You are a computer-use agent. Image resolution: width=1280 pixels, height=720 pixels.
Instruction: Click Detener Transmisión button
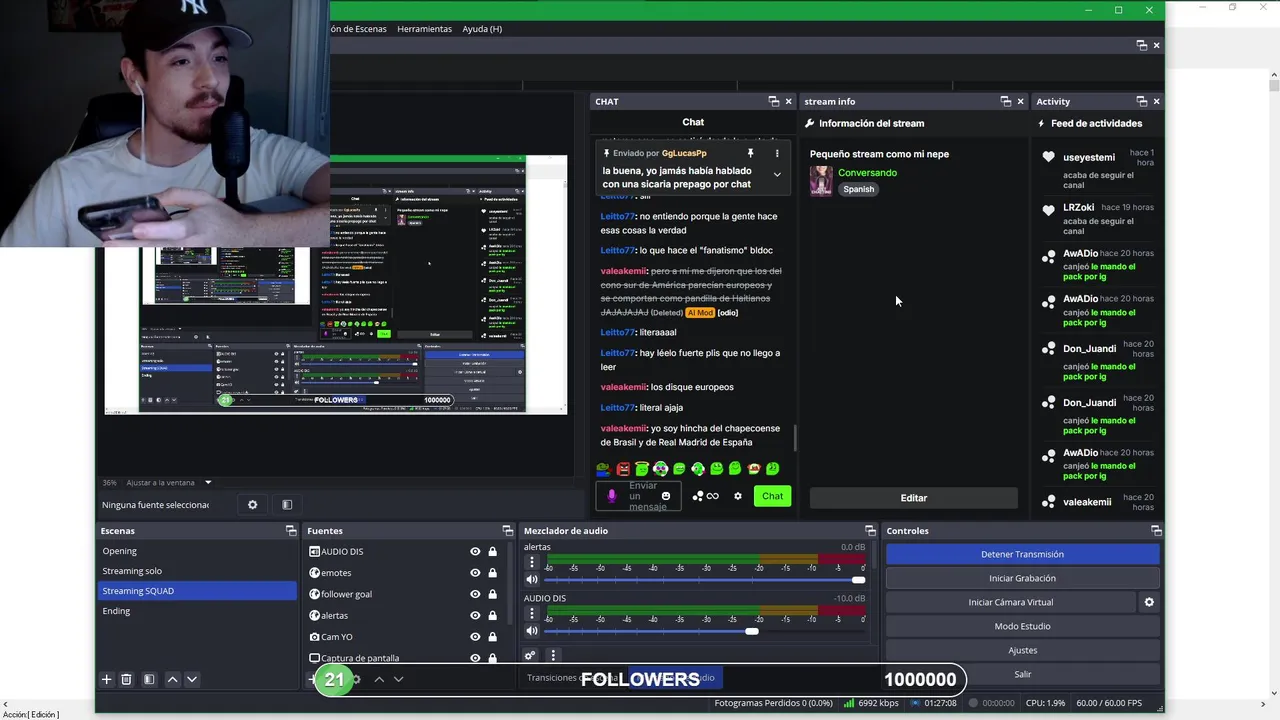[x=1022, y=554]
